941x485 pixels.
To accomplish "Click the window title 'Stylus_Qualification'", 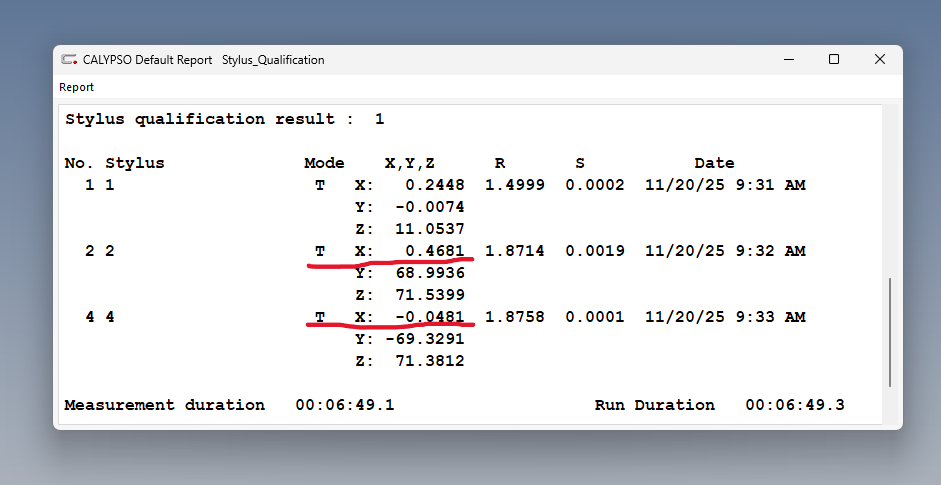I will pyautogui.click(x=273, y=60).
